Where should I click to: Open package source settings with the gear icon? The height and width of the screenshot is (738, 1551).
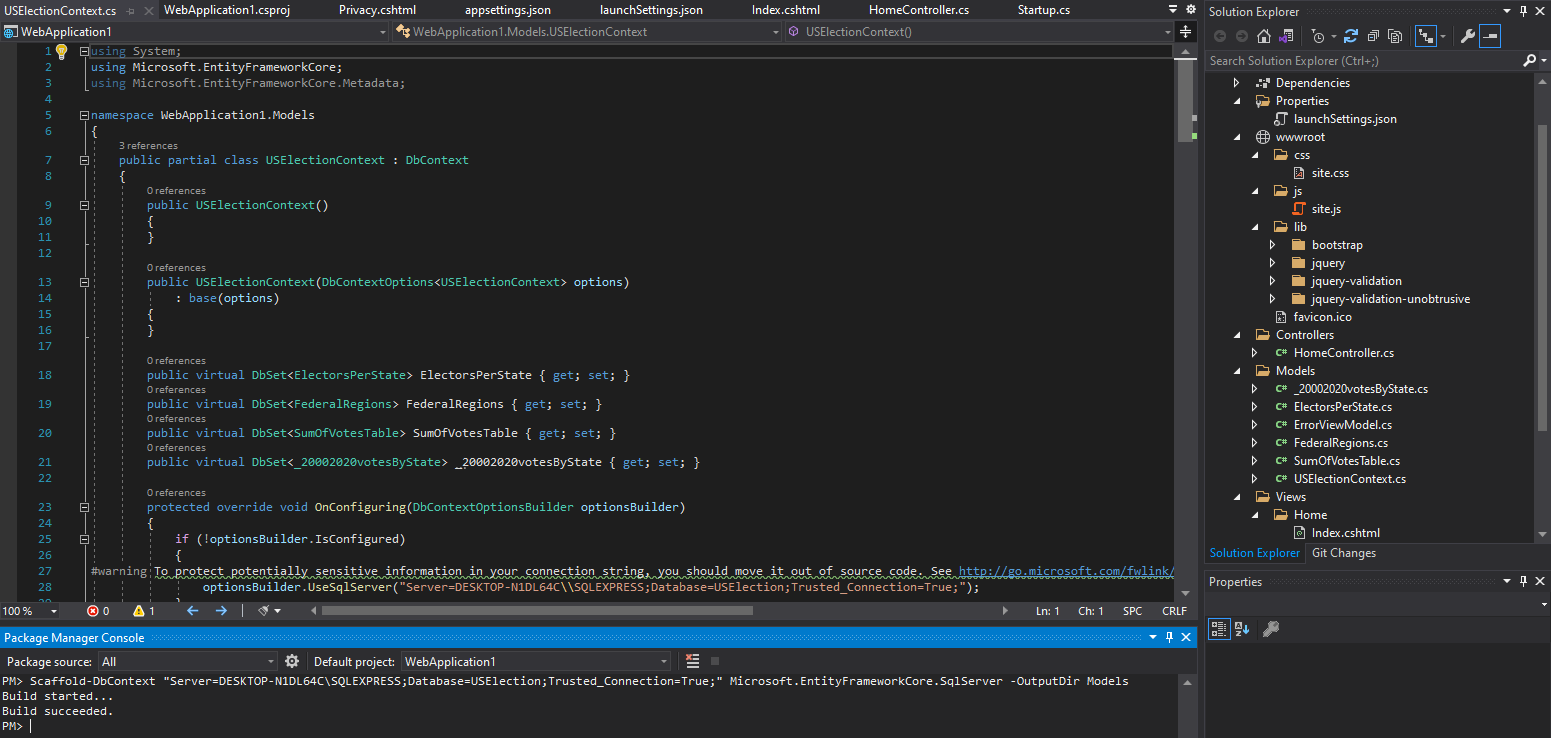point(290,661)
